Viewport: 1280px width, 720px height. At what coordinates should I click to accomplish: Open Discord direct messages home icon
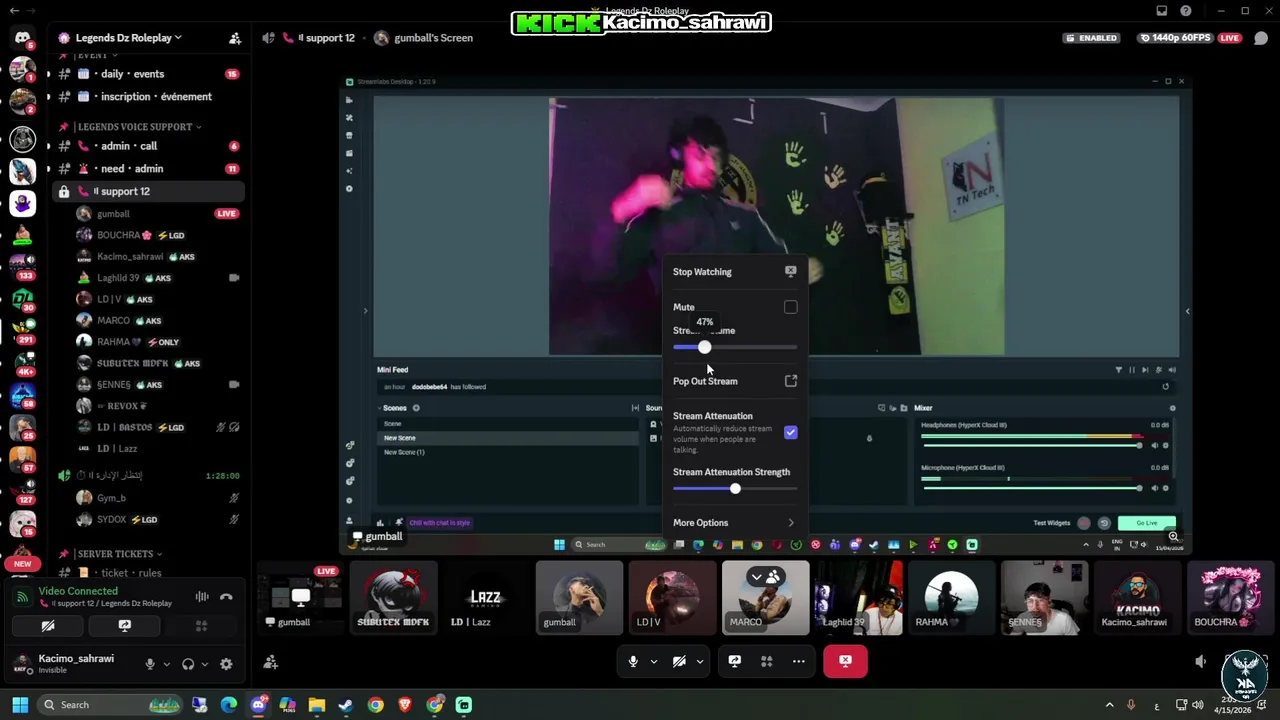(22, 38)
